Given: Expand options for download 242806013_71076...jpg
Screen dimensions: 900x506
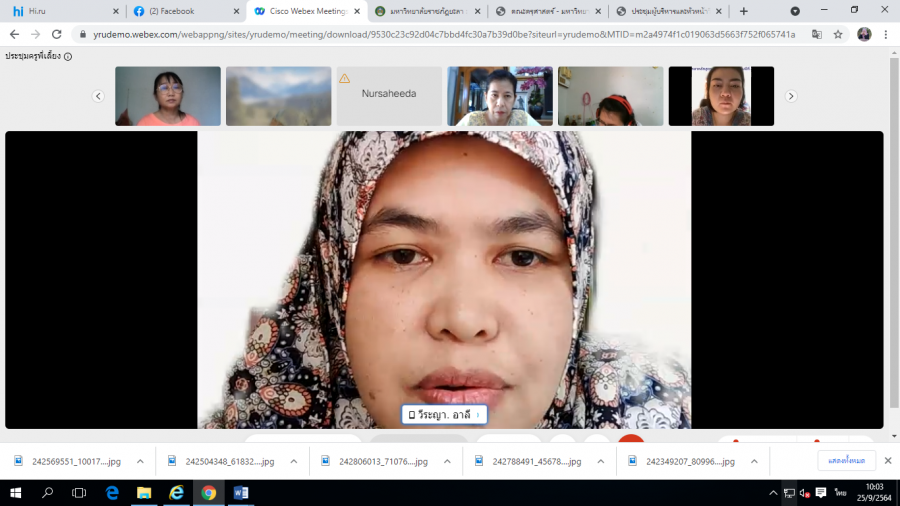Looking at the screenshot, I should pos(447,461).
